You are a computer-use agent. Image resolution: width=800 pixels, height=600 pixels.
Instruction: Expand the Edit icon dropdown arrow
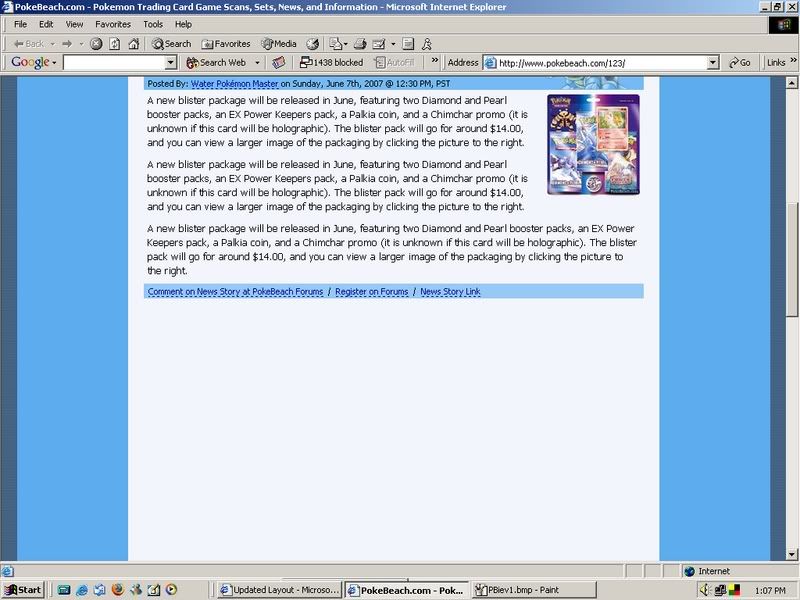[x=393, y=44]
